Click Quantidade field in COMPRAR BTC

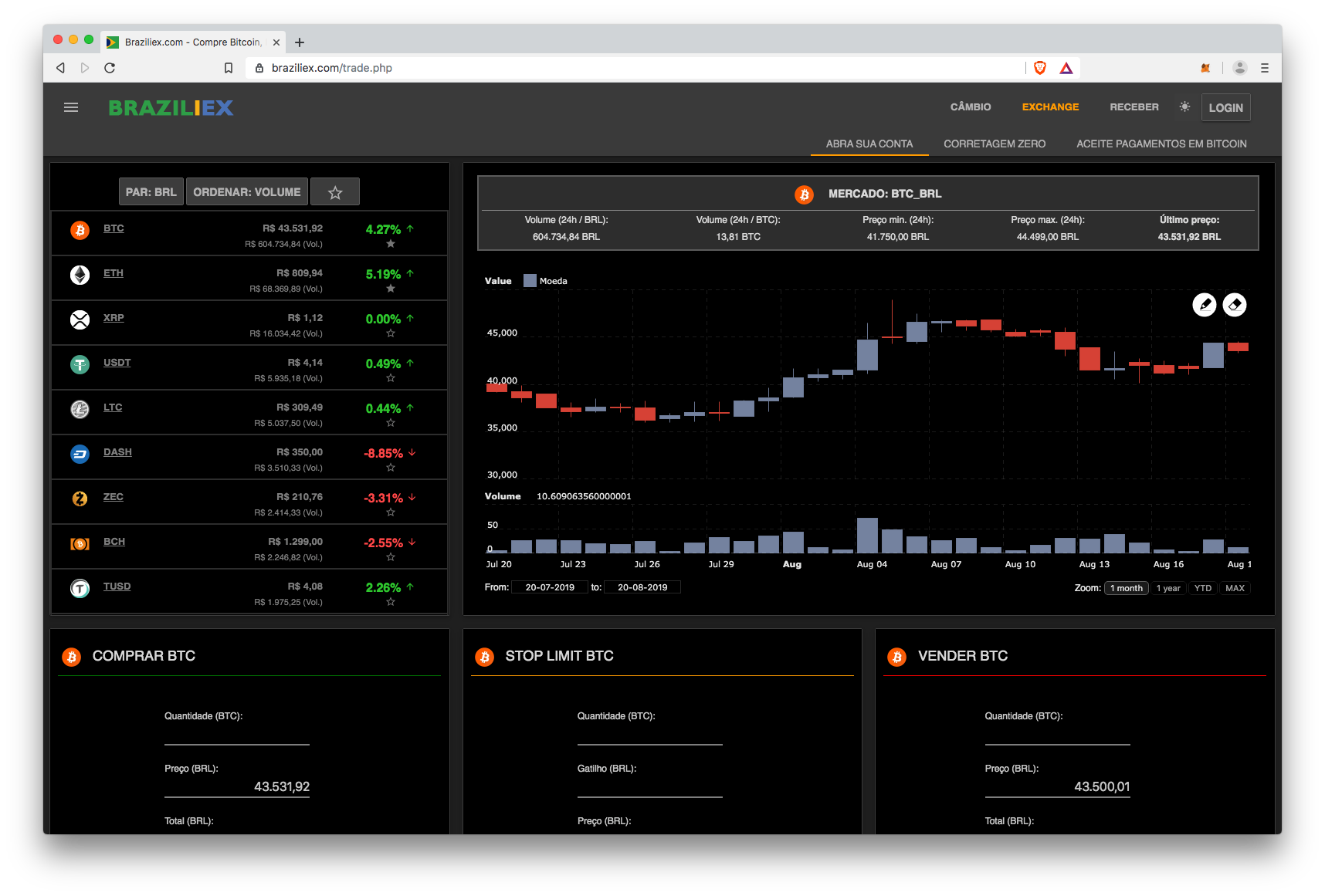pyautogui.click(x=237, y=735)
